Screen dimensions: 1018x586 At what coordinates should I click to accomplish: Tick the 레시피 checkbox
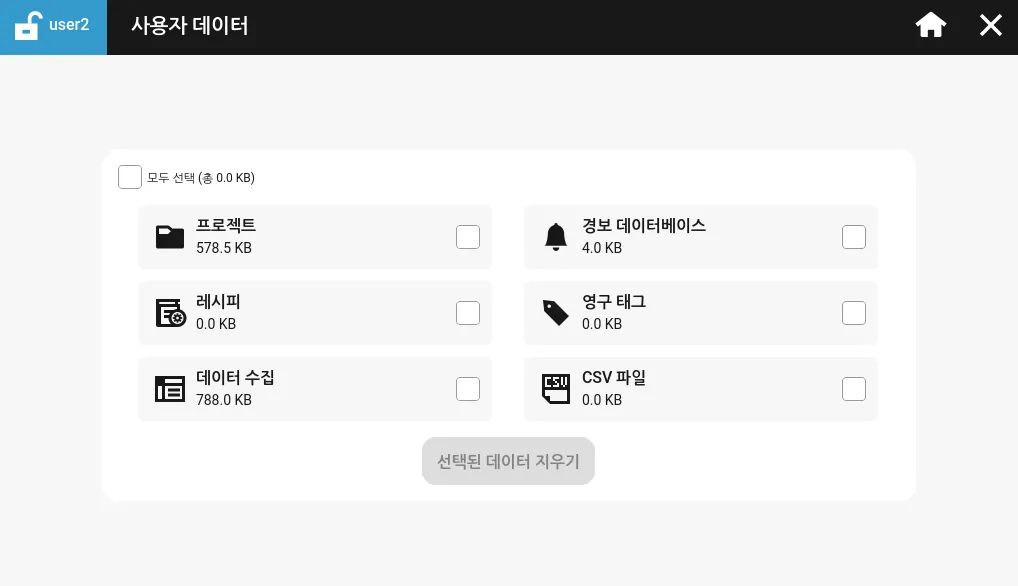(468, 313)
